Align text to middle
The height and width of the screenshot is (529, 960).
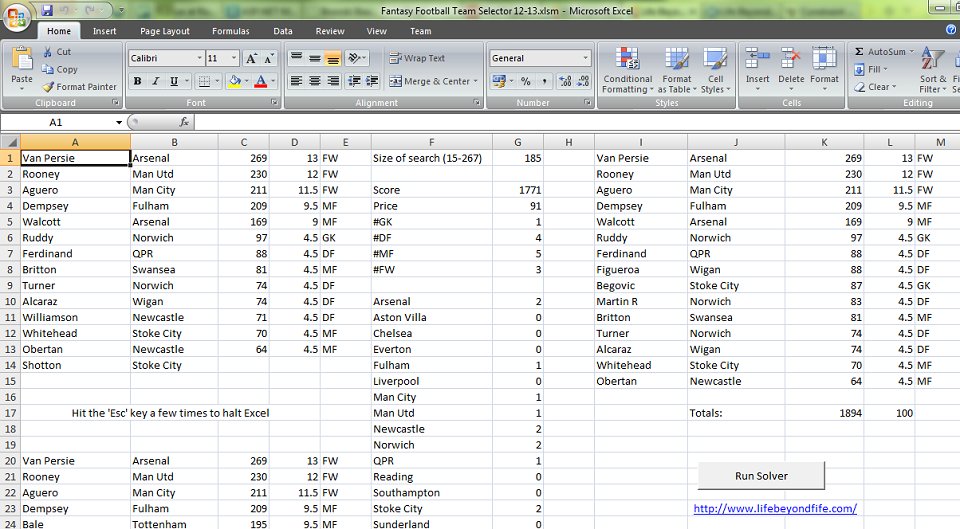click(315, 58)
